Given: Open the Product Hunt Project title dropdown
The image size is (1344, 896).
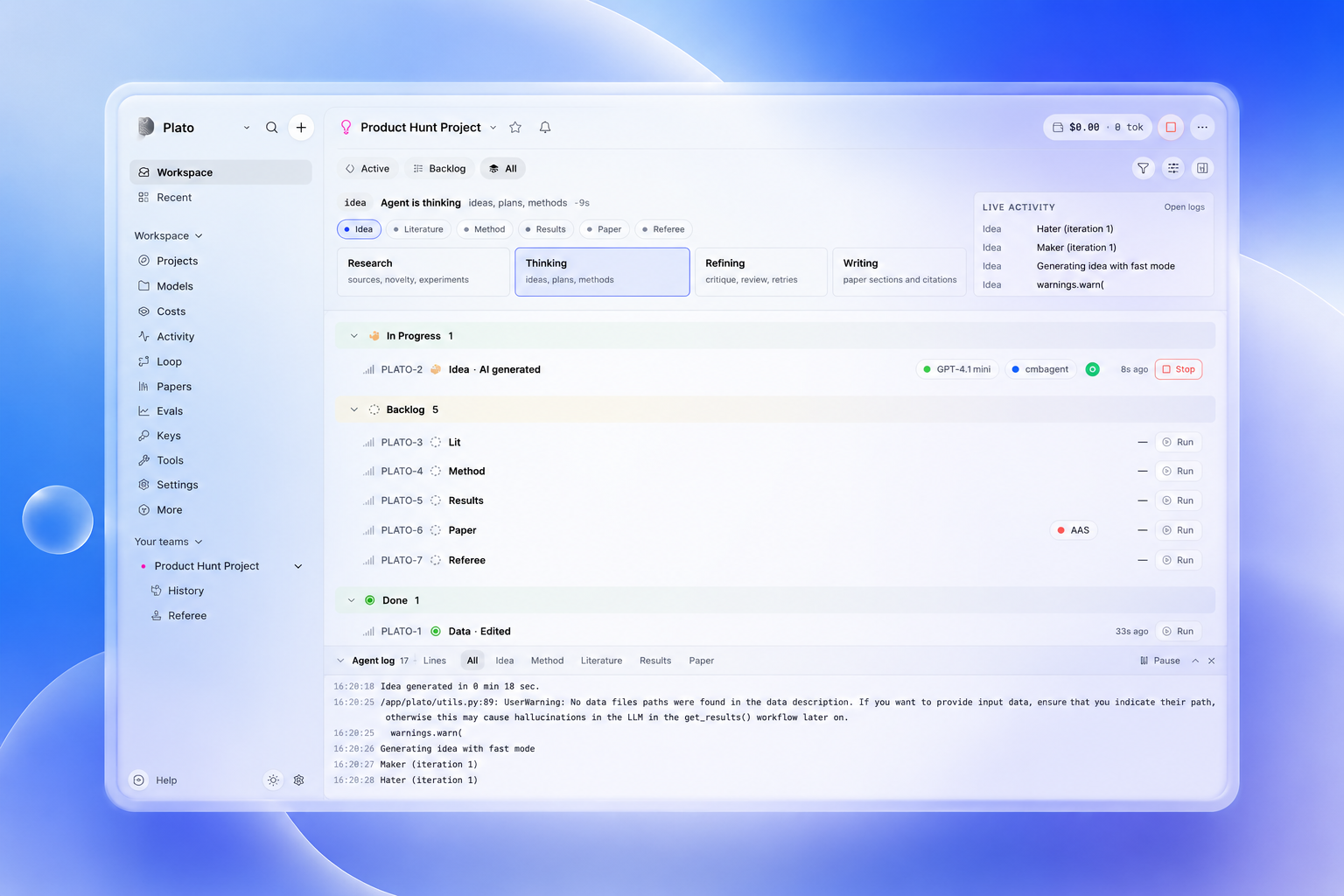Looking at the screenshot, I should click(493, 128).
